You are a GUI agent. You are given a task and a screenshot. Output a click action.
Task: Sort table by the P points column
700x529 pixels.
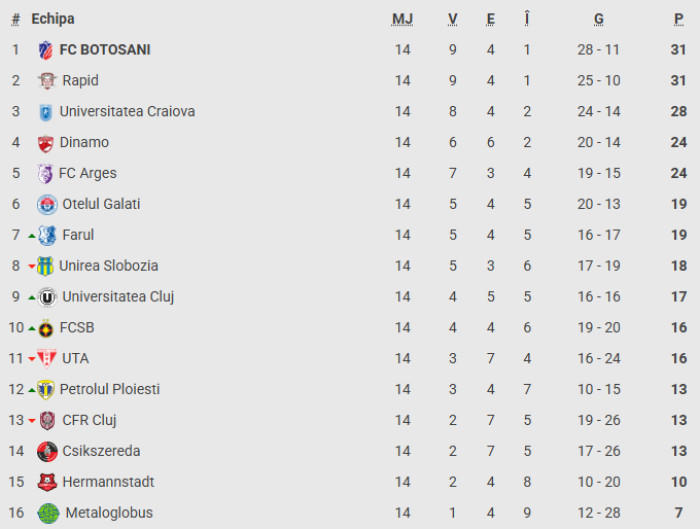(x=679, y=19)
